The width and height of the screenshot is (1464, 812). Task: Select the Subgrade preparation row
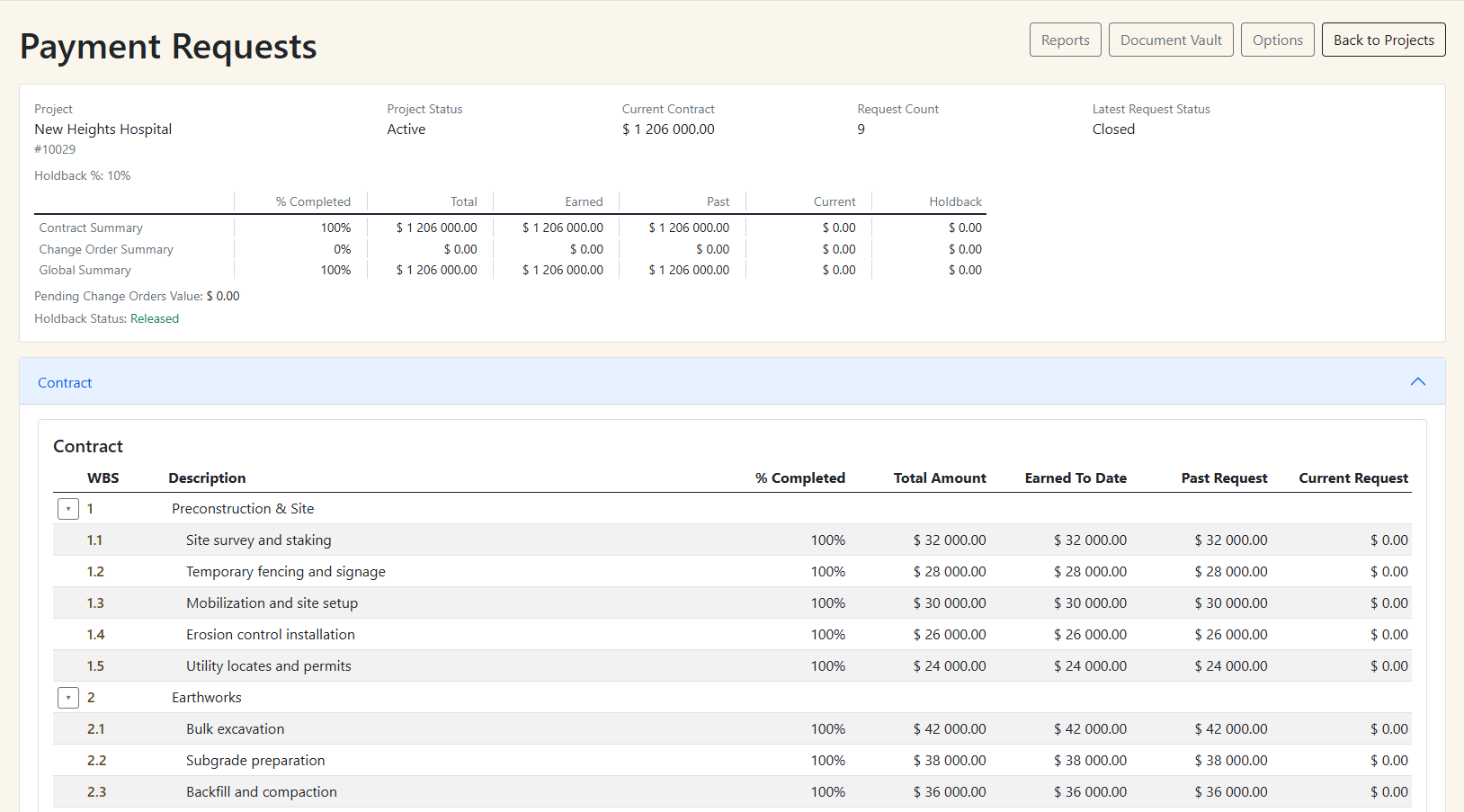[255, 761]
